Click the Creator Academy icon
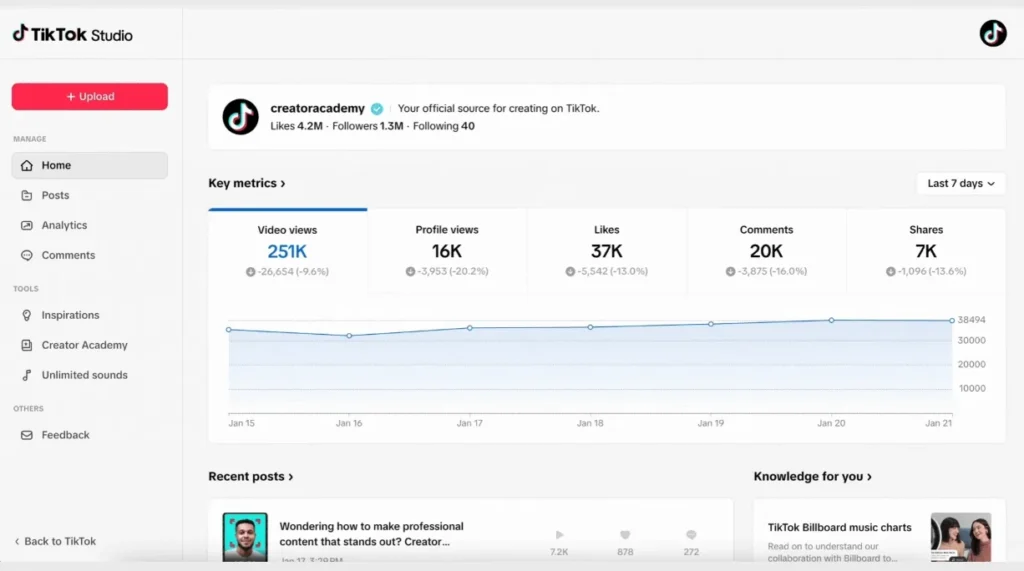Screen dimensions: 1024x571 tap(27, 346)
